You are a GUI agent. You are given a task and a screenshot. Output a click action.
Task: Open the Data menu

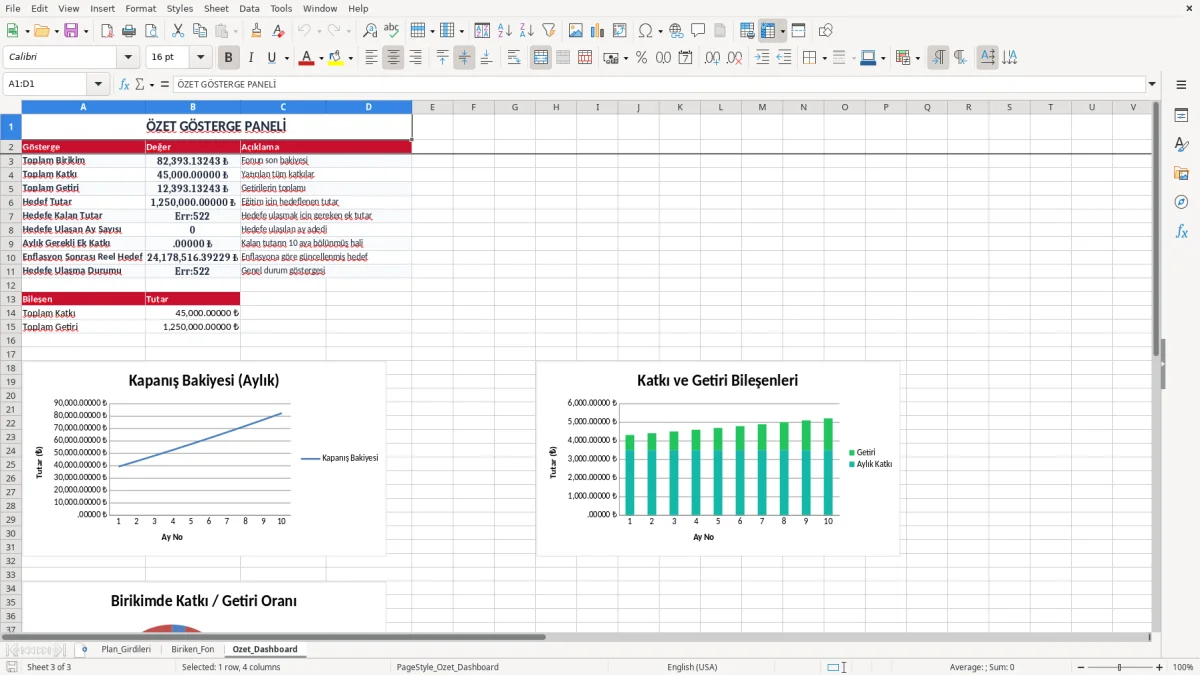[x=249, y=8]
